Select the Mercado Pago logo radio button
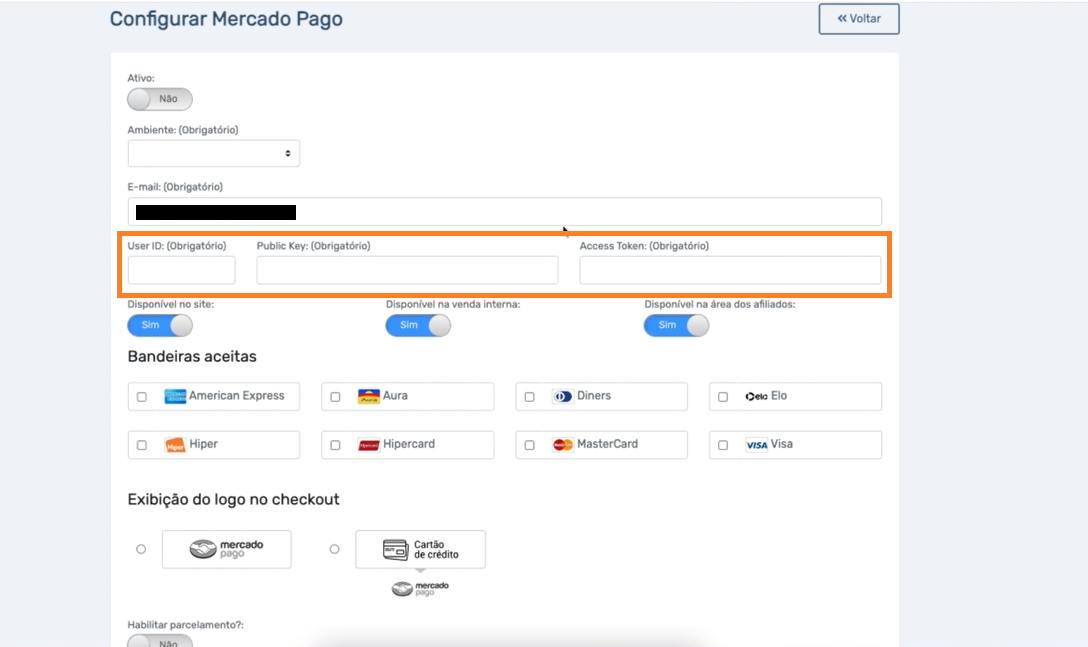The width and height of the screenshot is (1088, 647). [141, 549]
